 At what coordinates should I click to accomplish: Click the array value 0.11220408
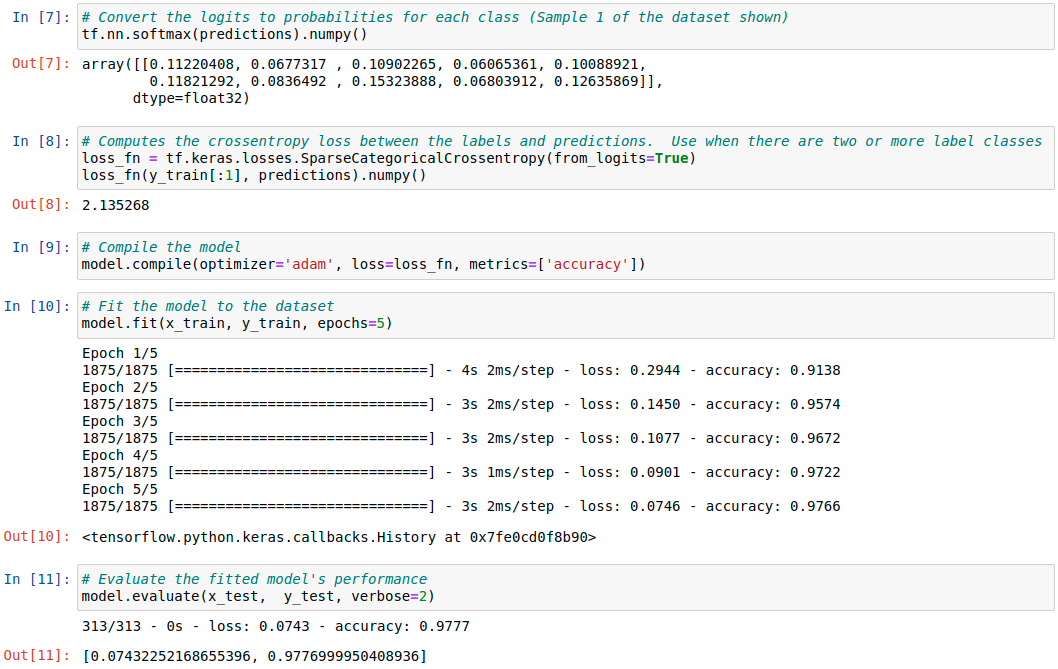point(192,65)
